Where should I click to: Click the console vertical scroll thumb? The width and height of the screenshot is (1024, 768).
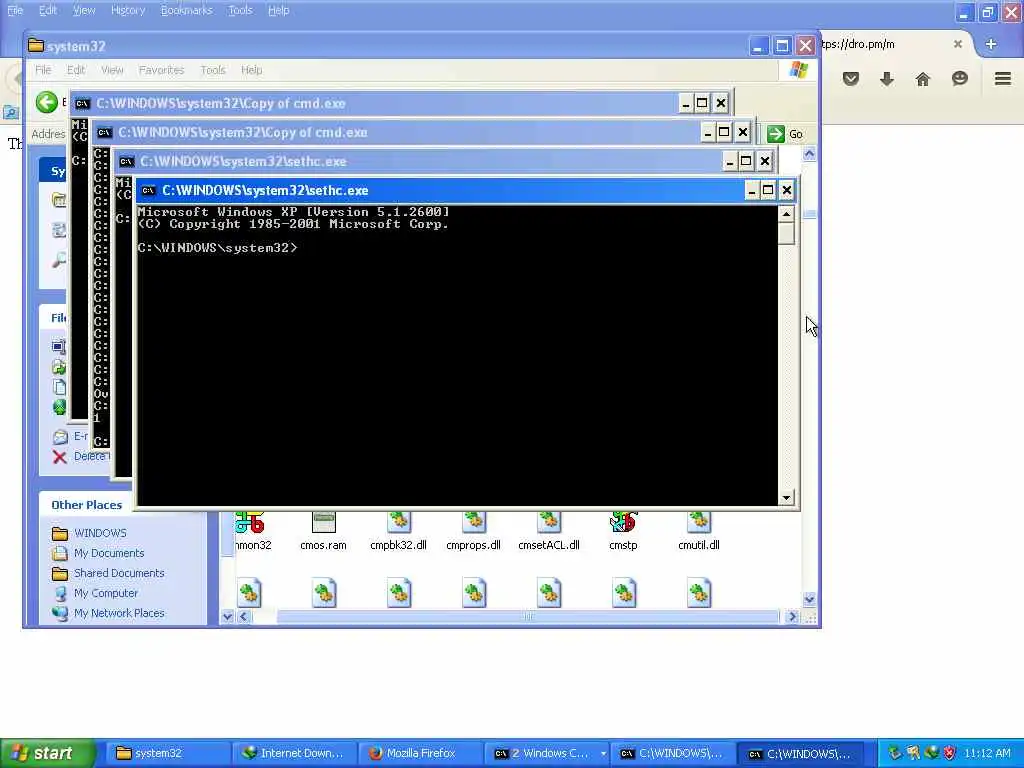[x=786, y=234]
